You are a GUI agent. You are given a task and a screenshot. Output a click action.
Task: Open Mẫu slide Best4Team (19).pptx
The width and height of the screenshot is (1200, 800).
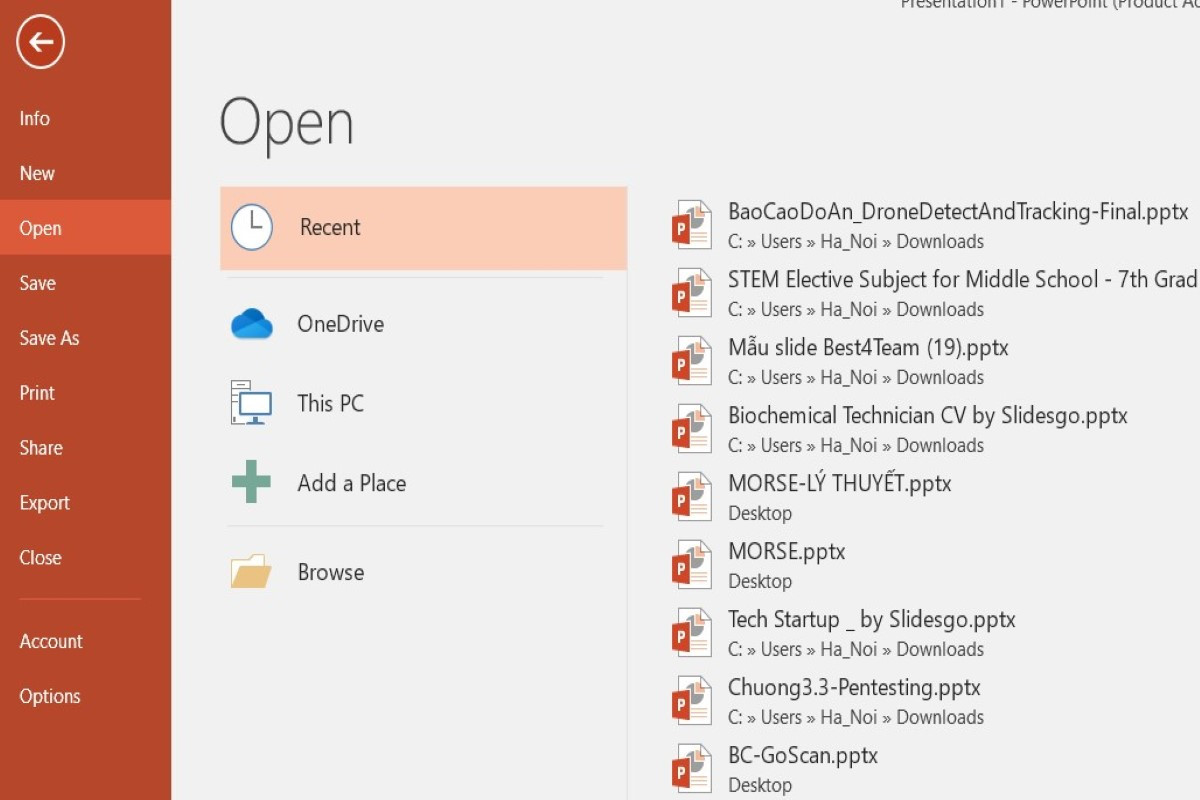pyautogui.click(x=868, y=348)
